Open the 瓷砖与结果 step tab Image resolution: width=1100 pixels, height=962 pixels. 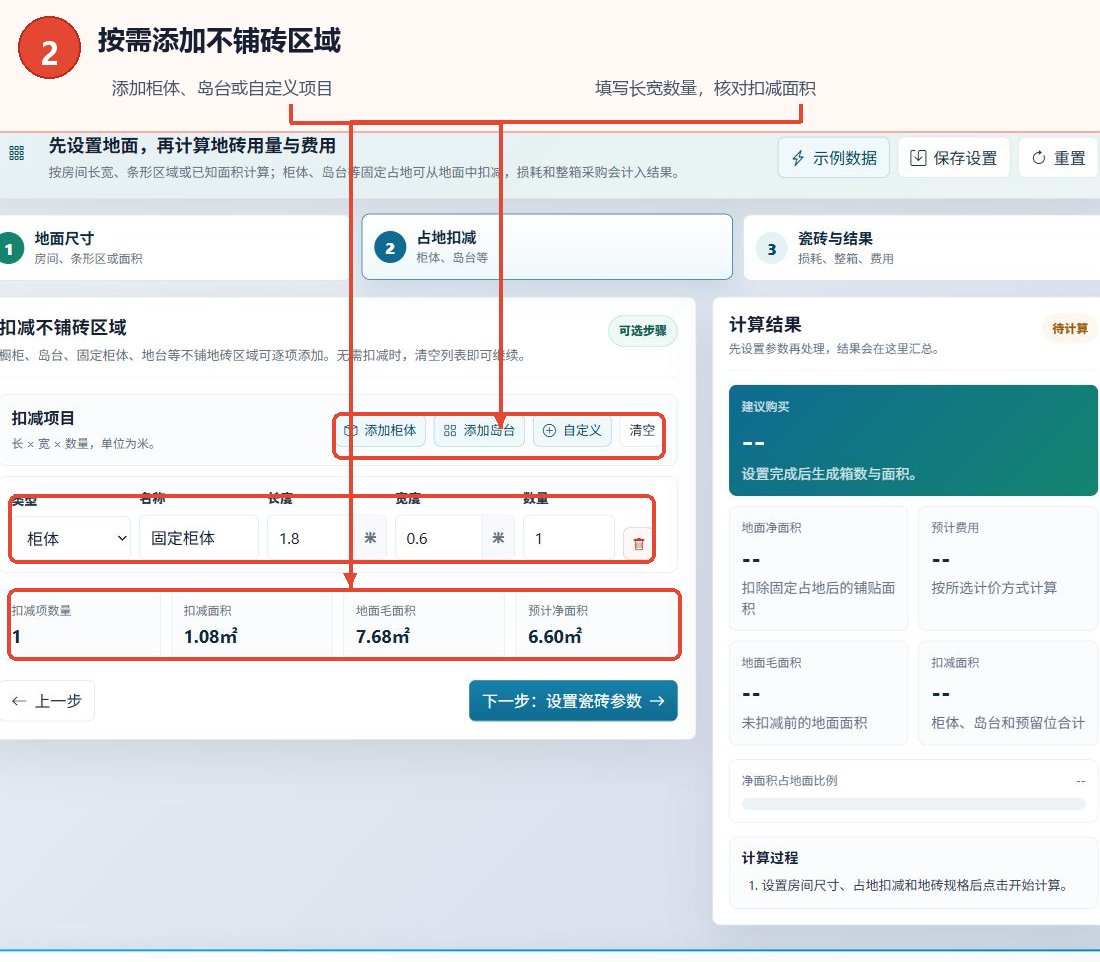point(921,248)
